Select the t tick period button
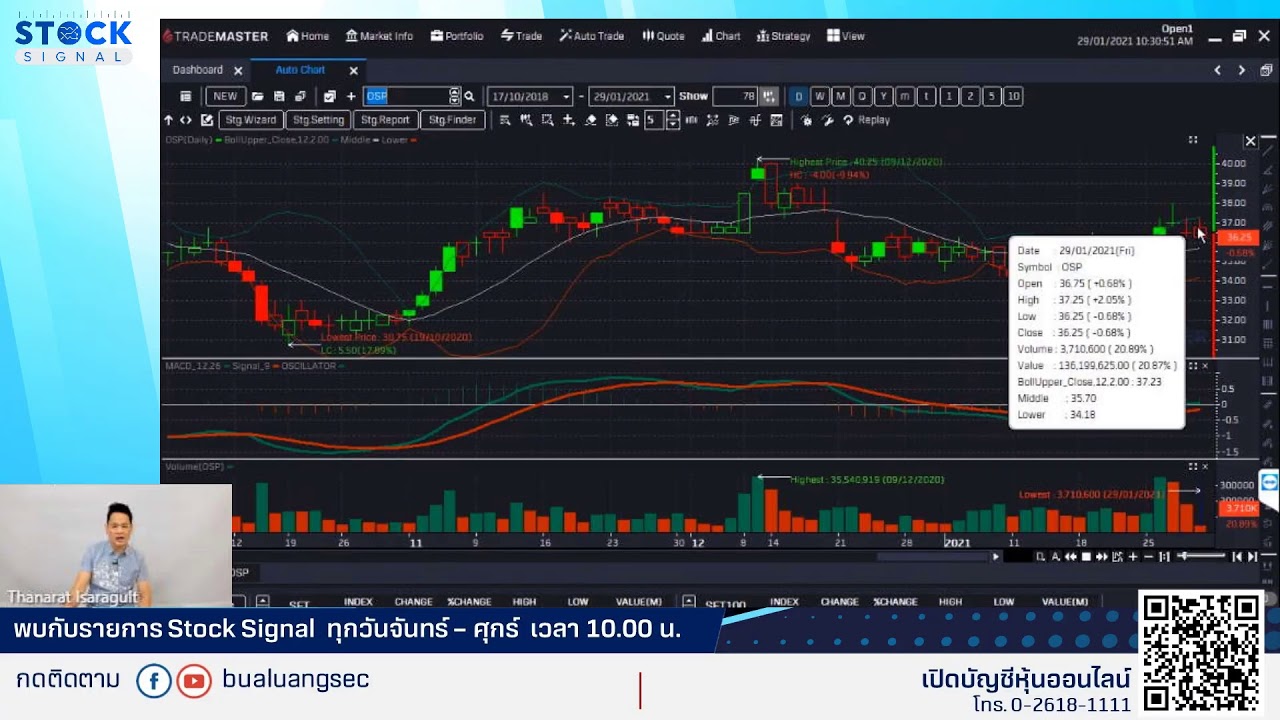Screen dimensions: 1280x720 pos(927,96)
